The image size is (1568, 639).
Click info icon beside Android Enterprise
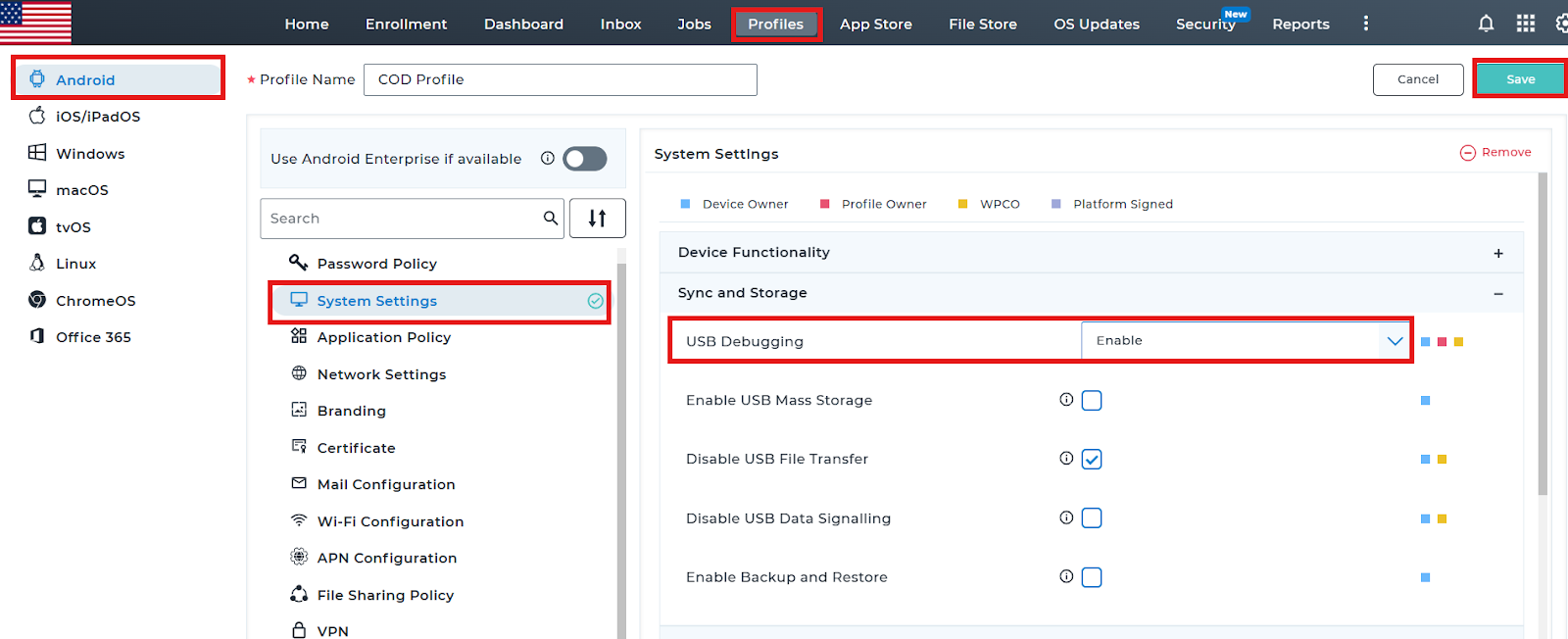(548, 159)
